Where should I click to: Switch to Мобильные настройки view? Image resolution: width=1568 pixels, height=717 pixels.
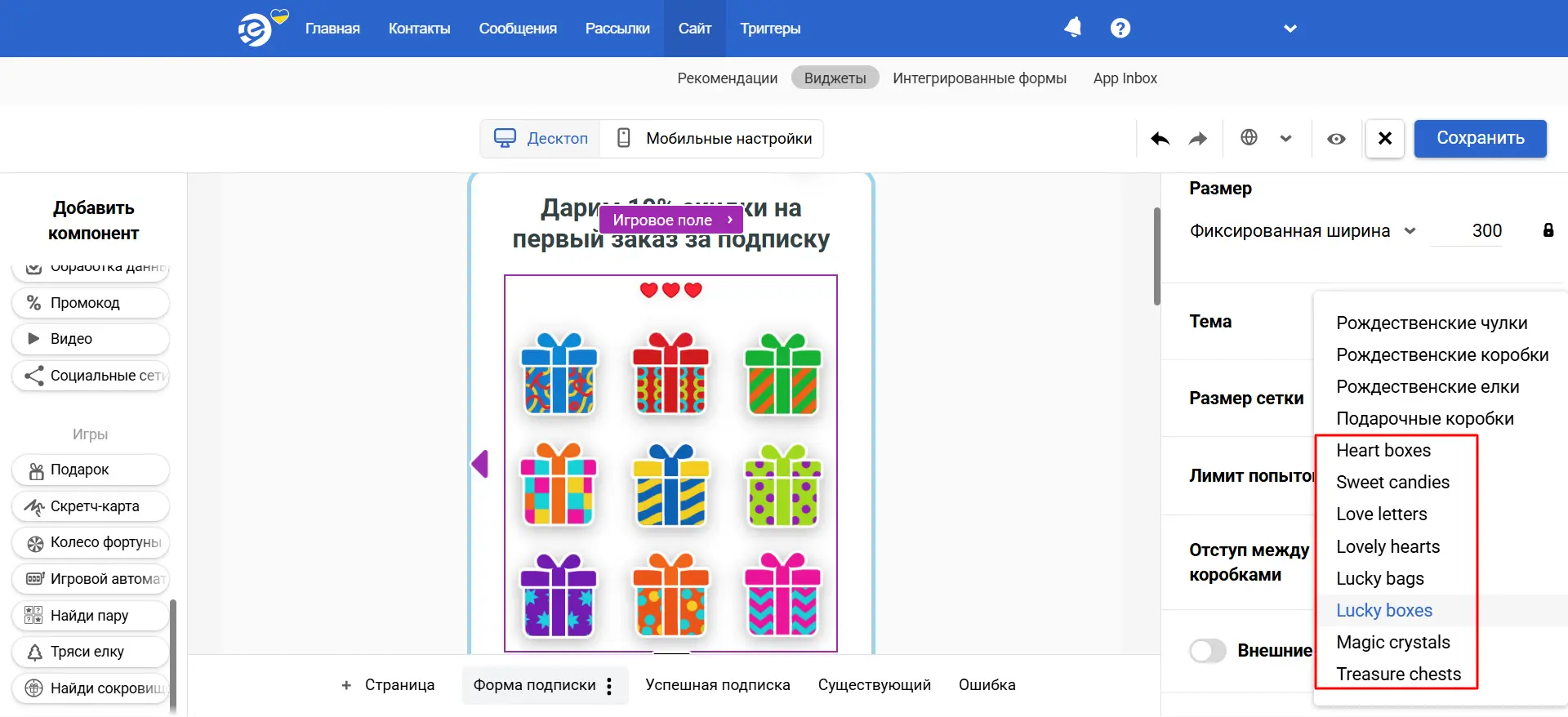click(714, 139)
